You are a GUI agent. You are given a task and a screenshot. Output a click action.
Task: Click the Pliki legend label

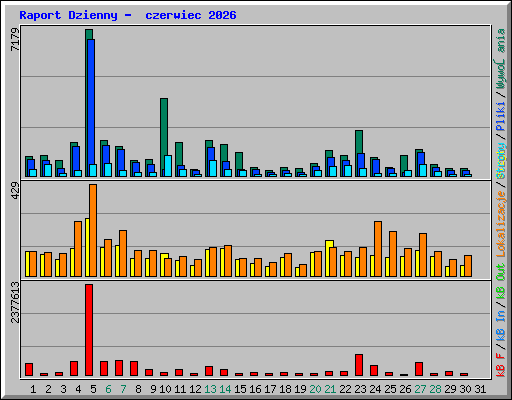(x=501, y=117)
